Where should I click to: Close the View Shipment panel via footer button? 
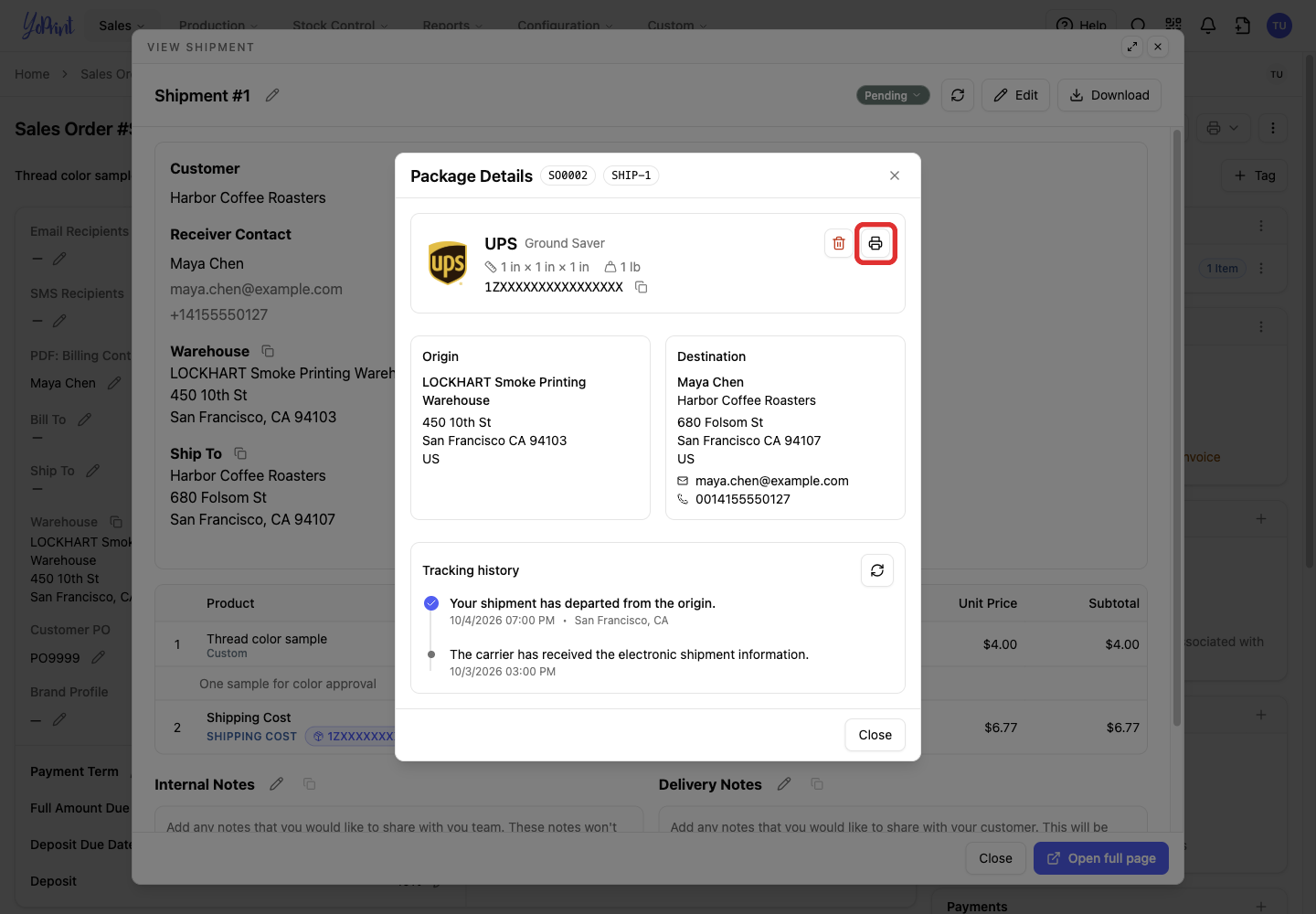coord(995,858)
